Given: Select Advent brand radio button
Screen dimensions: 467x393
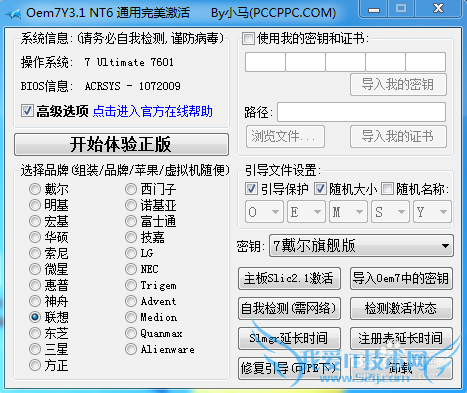Looking at the screenshot, I should click(131, 301).
